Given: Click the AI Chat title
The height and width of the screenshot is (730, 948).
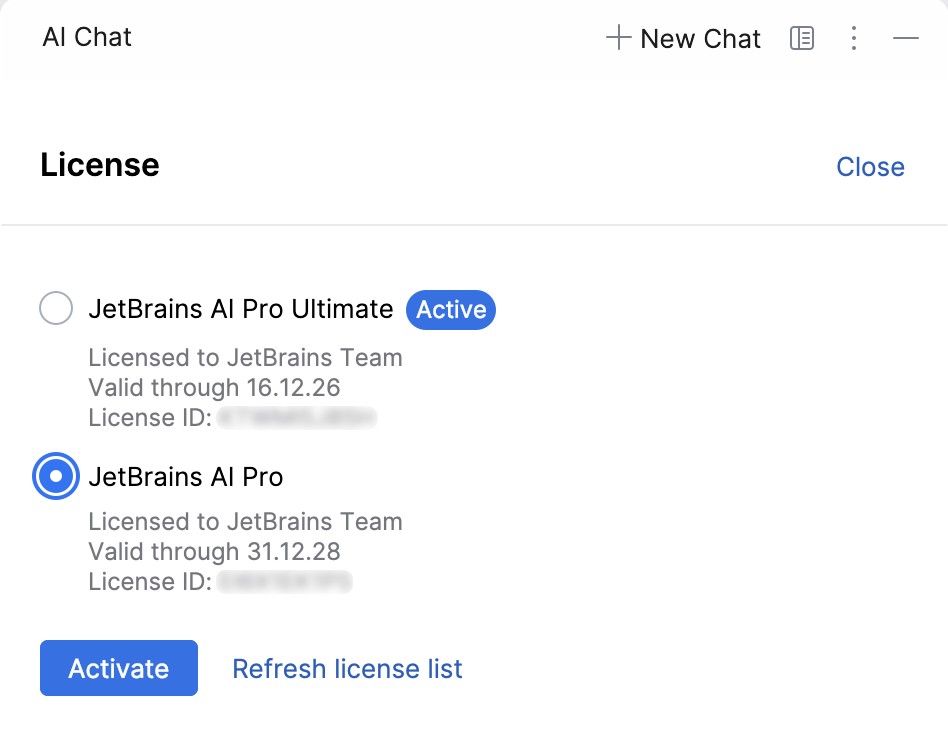Looking at the screenshot, I should click(87, 37).
